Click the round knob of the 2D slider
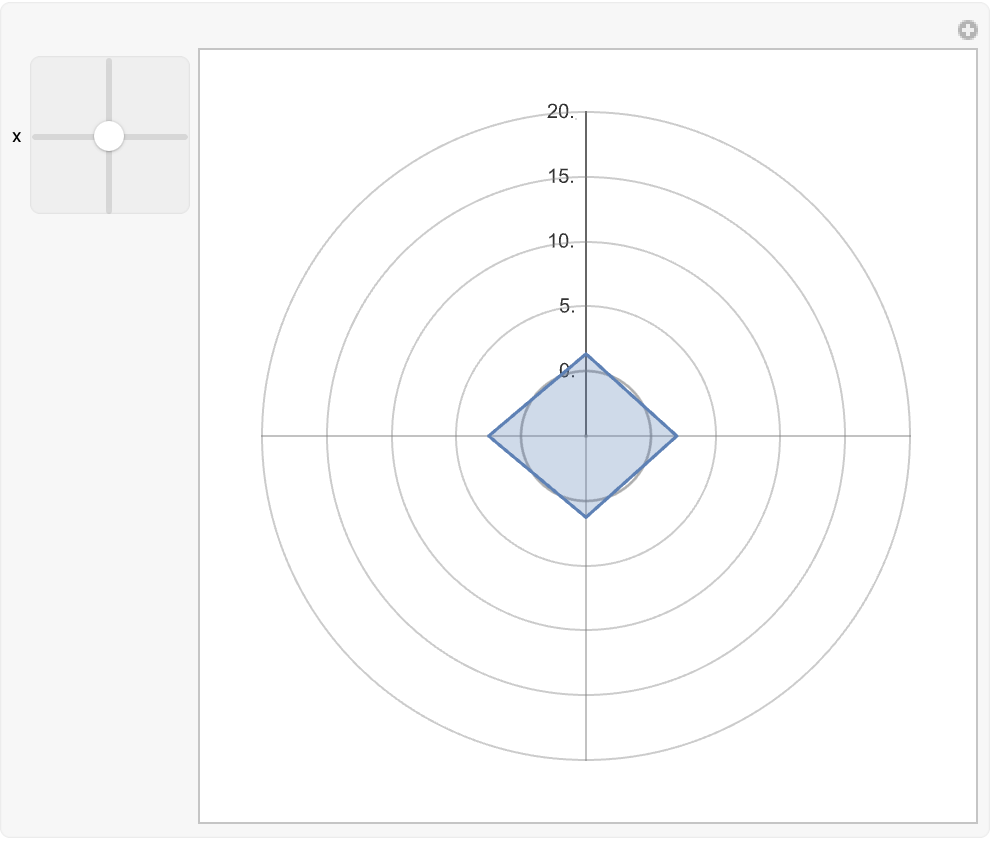The width and height of the screenshot is (990, 842). (109, 136)
